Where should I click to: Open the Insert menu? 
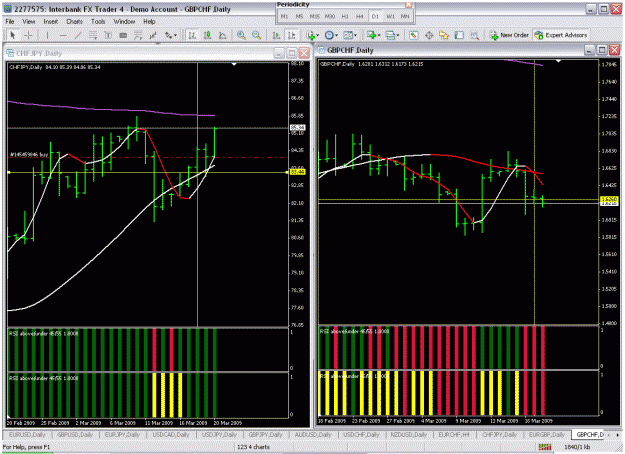coord(51,22)
